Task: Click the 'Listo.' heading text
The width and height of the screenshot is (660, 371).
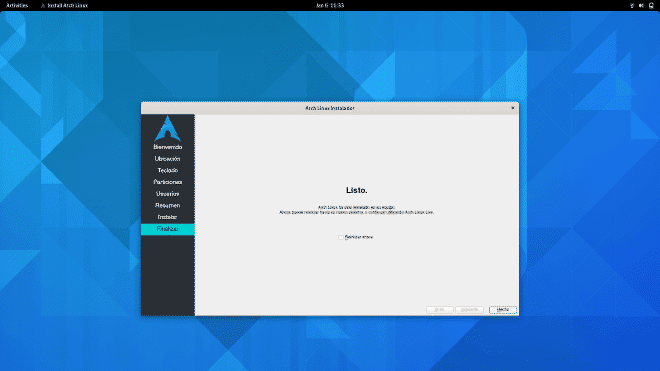Action: tap(357, 190)
